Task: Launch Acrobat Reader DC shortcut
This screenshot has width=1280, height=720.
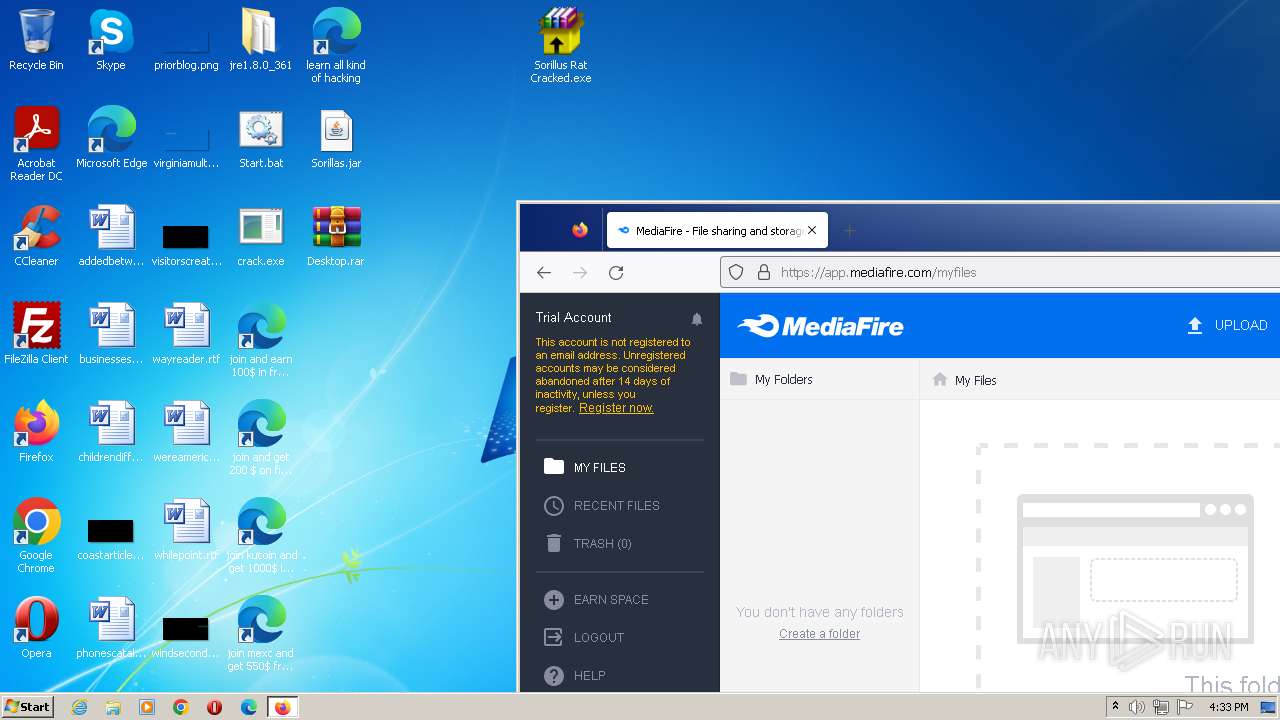Action: [36, 143]
